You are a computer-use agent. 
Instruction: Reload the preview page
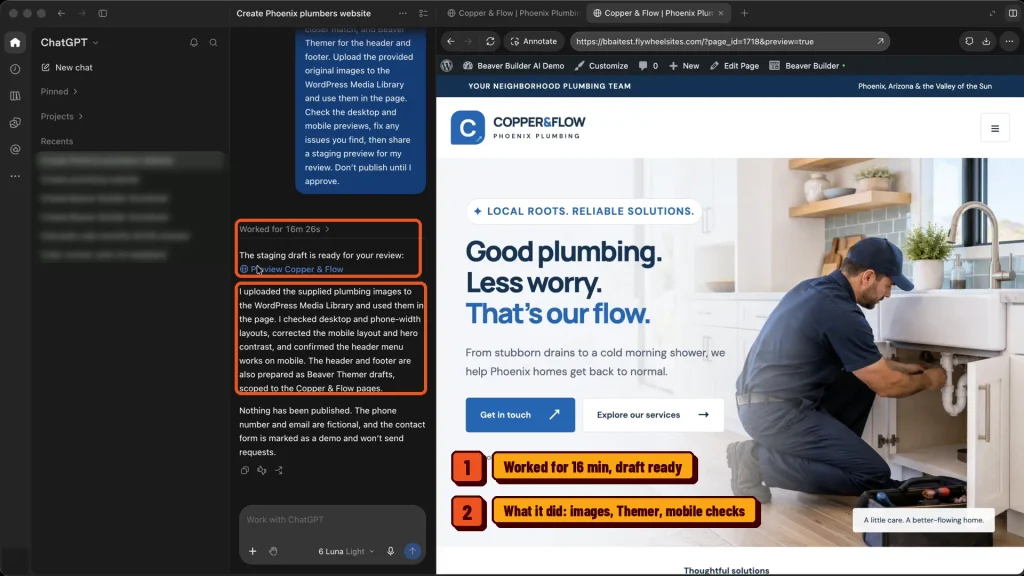490,41
